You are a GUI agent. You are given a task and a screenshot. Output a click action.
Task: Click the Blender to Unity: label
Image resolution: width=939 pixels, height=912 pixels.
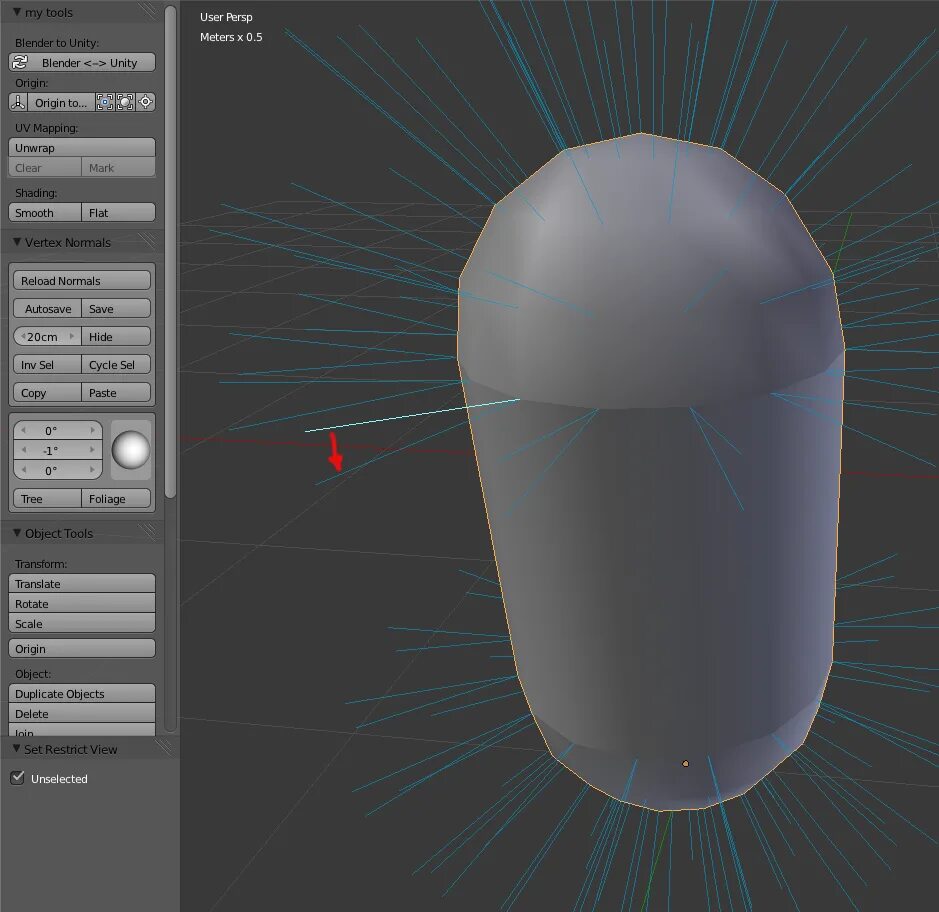(x=57, y=43)
